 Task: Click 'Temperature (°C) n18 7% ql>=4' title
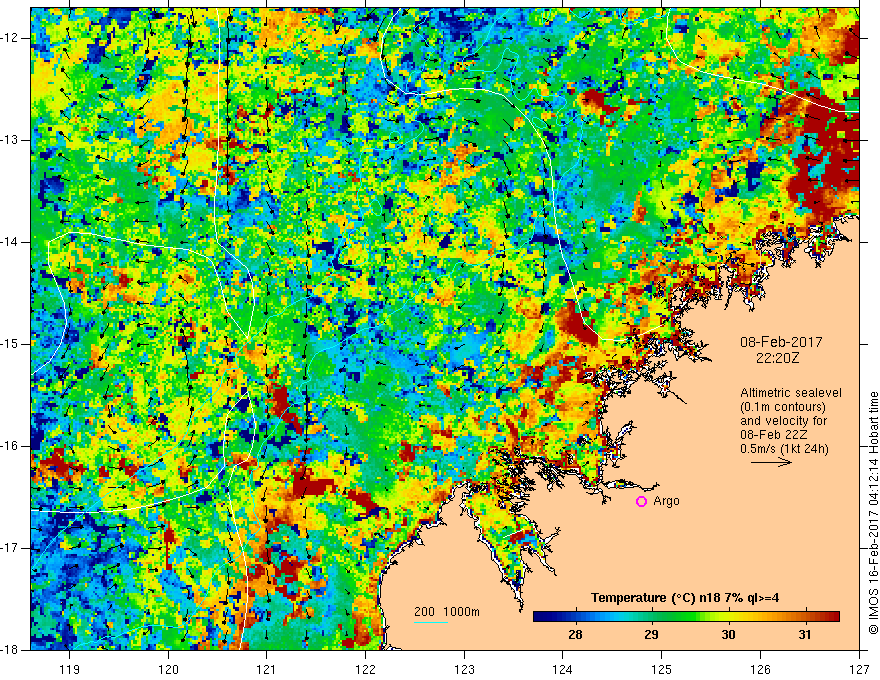coord(685,598)
